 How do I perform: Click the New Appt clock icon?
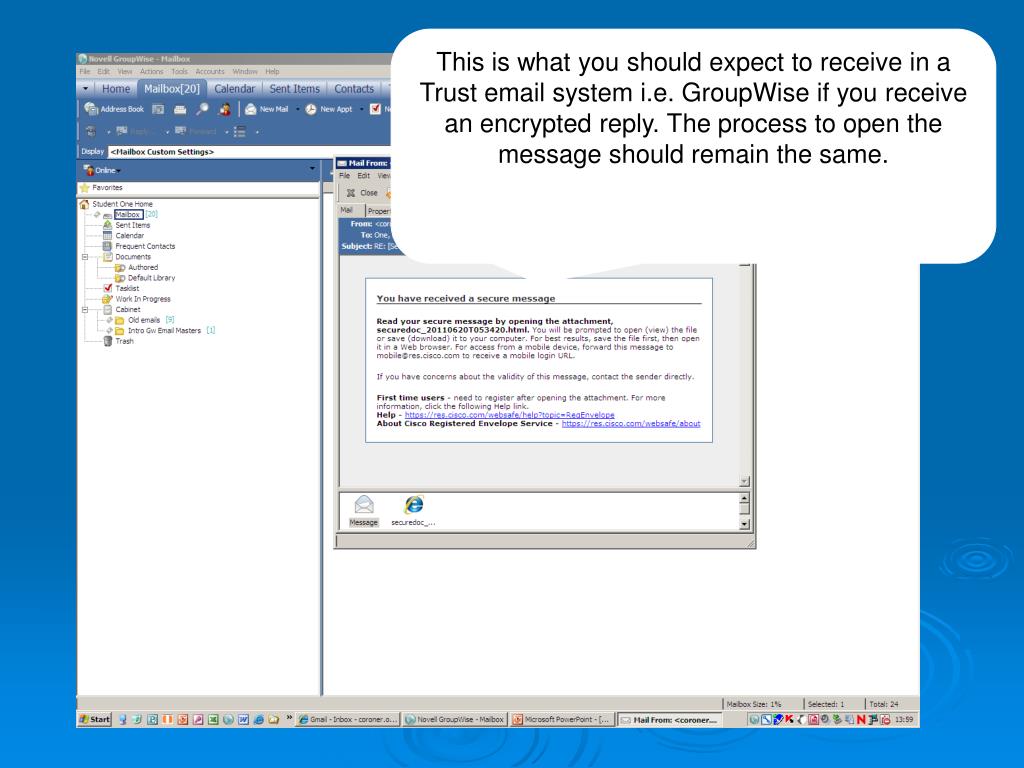click(x=311, y=109)
